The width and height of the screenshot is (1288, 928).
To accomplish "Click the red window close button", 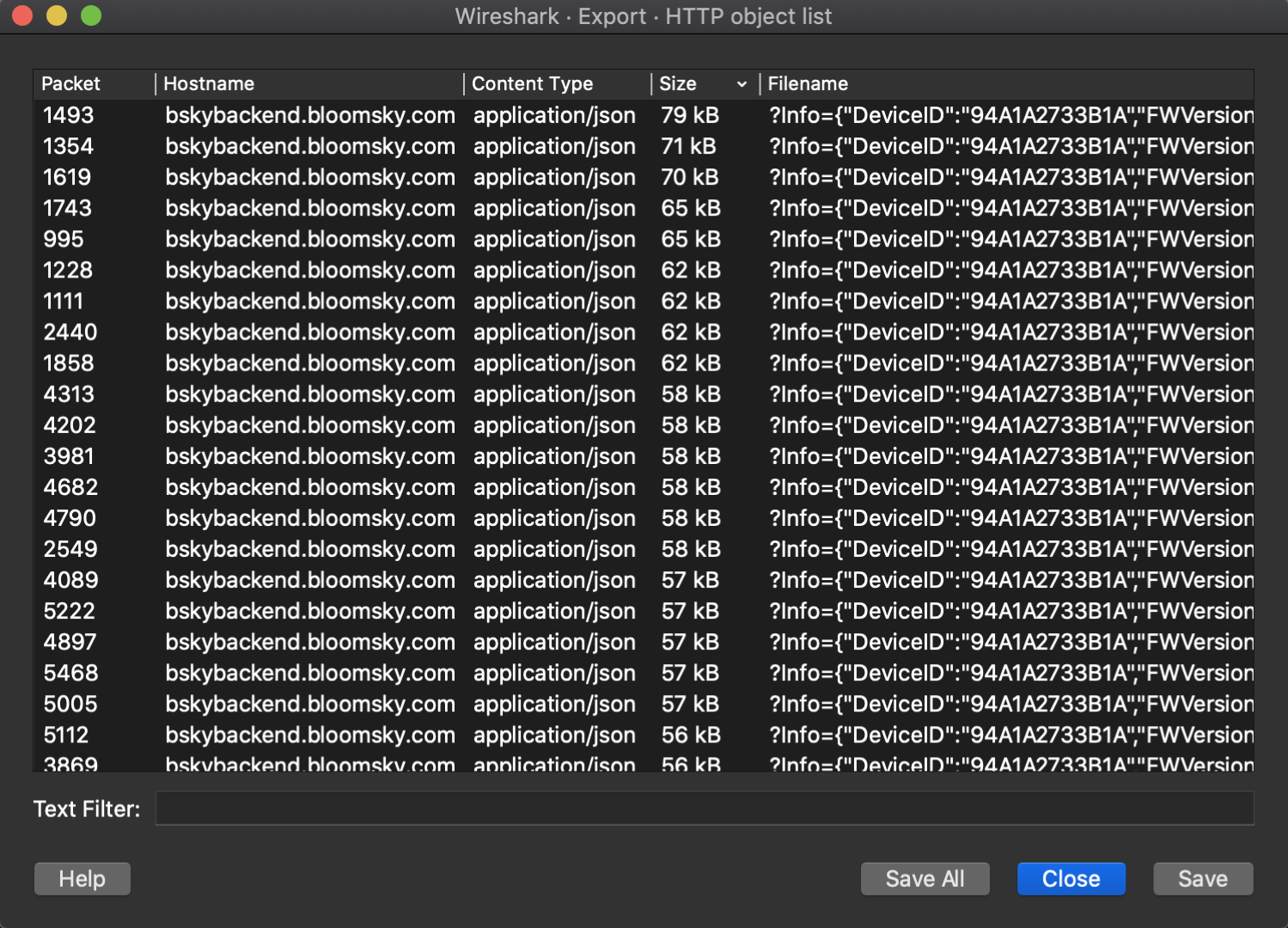I will click(22, 15).
